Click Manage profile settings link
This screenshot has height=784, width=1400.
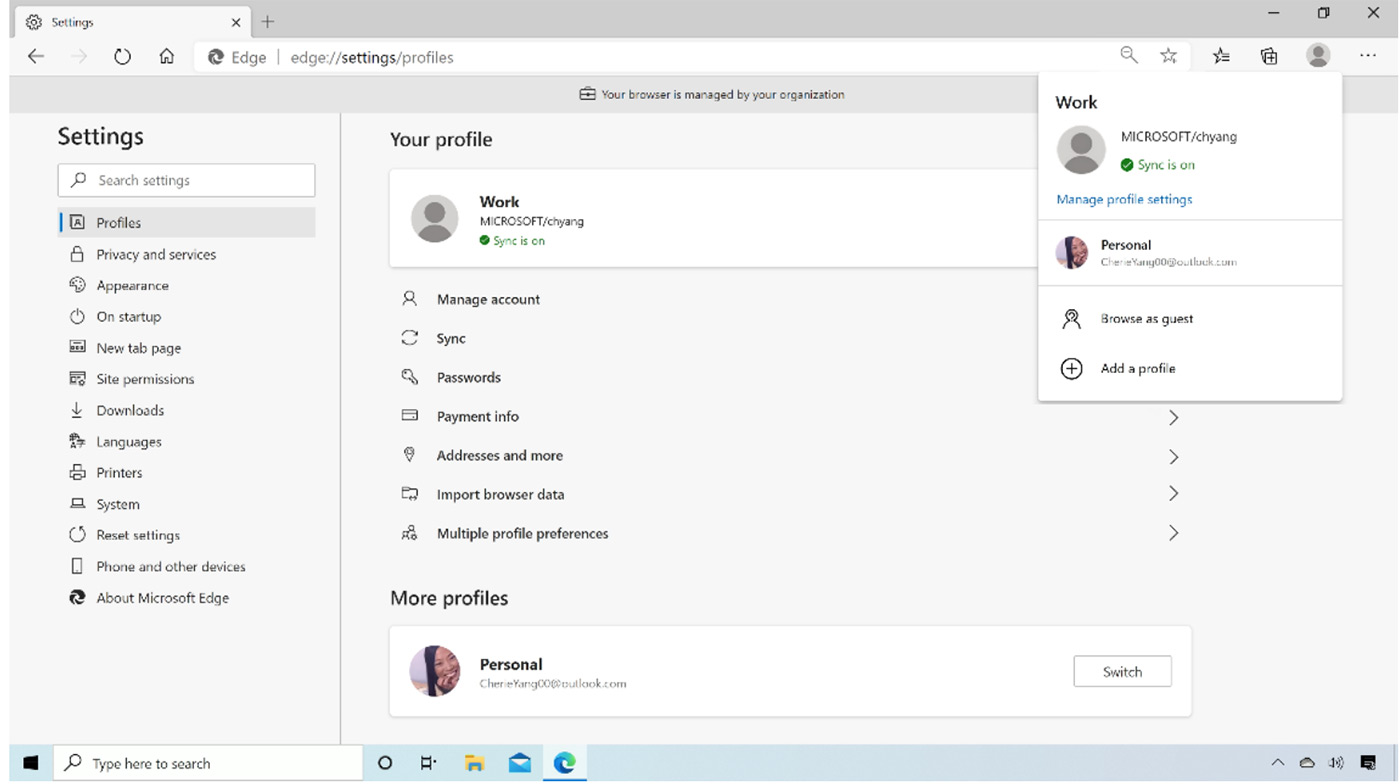1124,199
